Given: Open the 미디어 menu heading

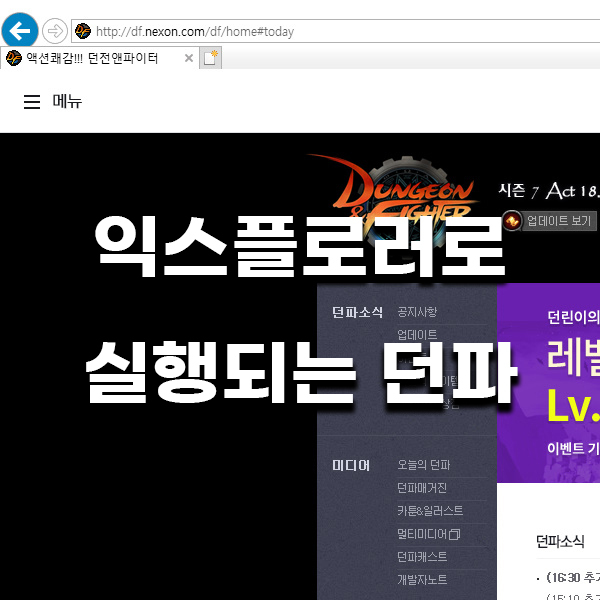Looking at the screenshot, I should coord(351,465).
